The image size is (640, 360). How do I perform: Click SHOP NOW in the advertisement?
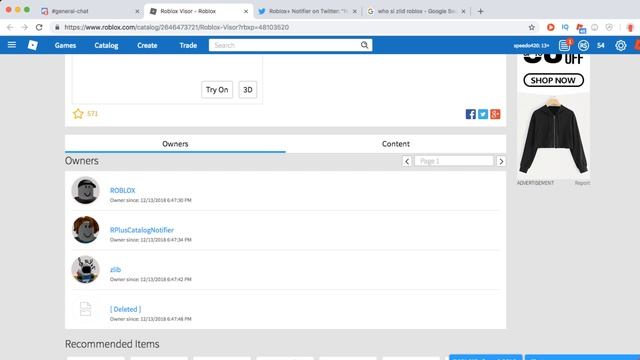click(x=553, y=80)
